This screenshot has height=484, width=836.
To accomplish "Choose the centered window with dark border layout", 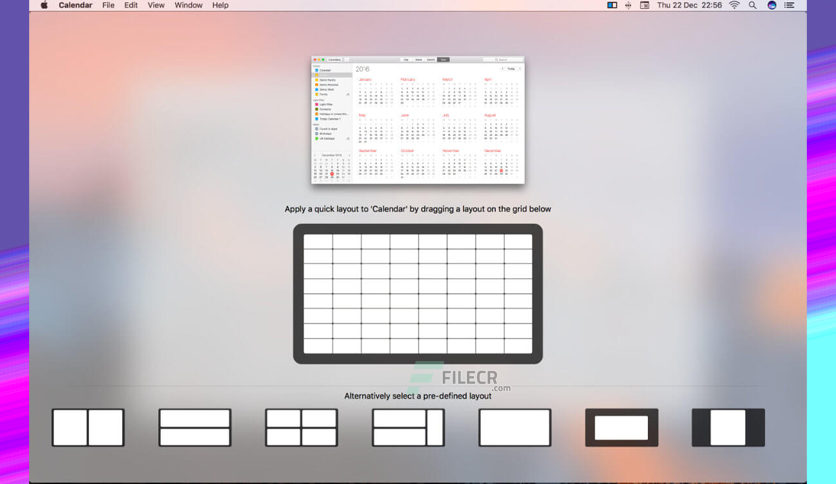I will (x=622, y=427).
